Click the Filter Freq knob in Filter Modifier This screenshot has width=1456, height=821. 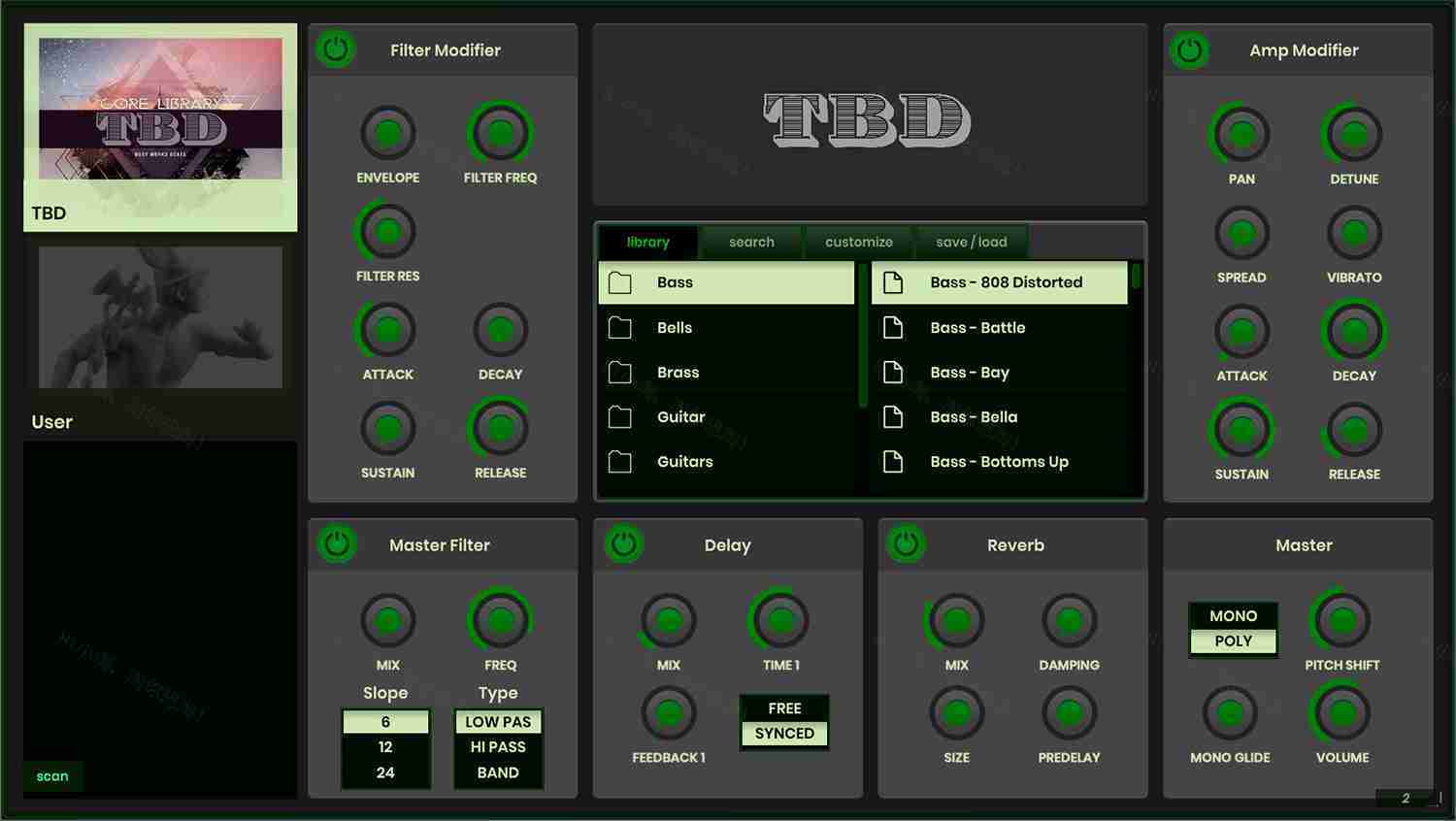coord(500,133)
